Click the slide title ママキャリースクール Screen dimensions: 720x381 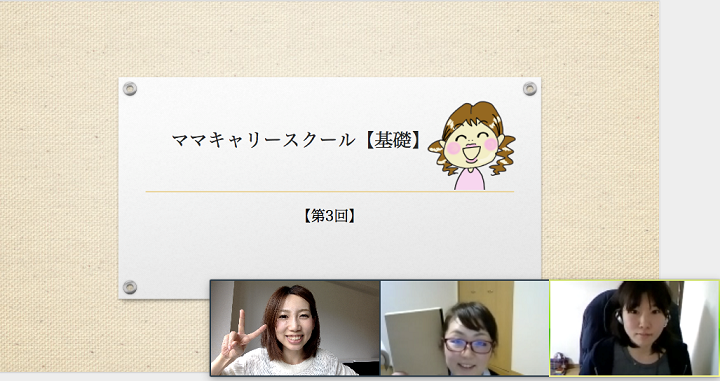[x=264, y=140]
